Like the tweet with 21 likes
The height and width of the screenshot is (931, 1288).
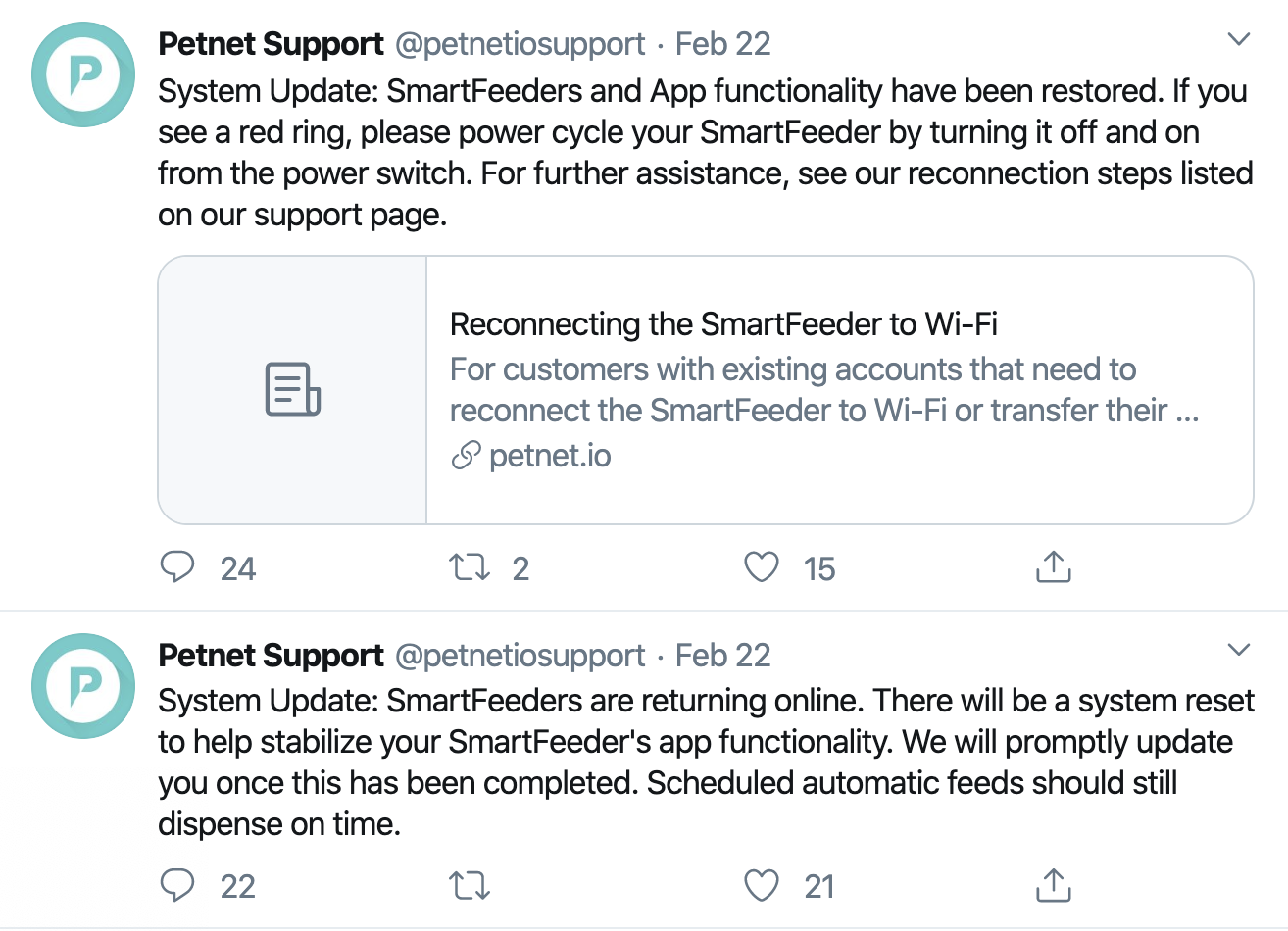click(762, 885)
